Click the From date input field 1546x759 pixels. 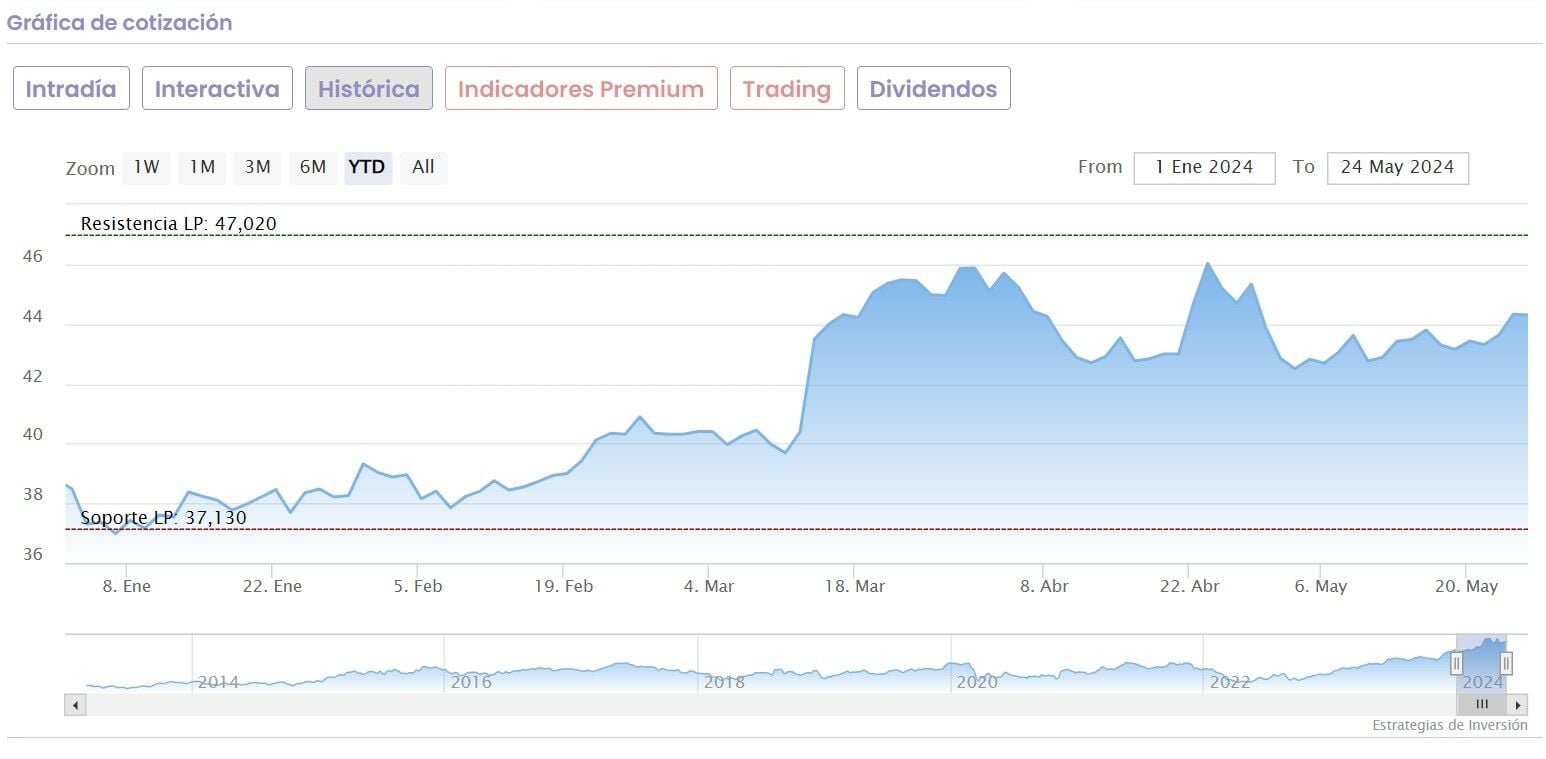(1204, 168)
